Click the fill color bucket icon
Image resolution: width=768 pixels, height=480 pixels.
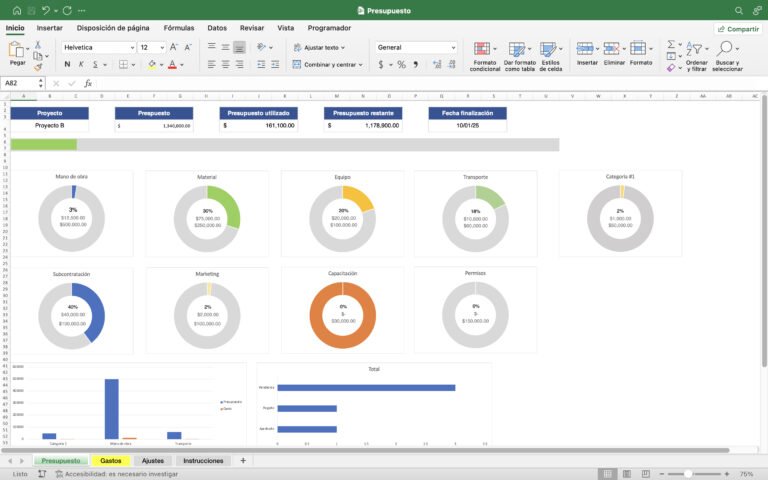pos(152,65)
